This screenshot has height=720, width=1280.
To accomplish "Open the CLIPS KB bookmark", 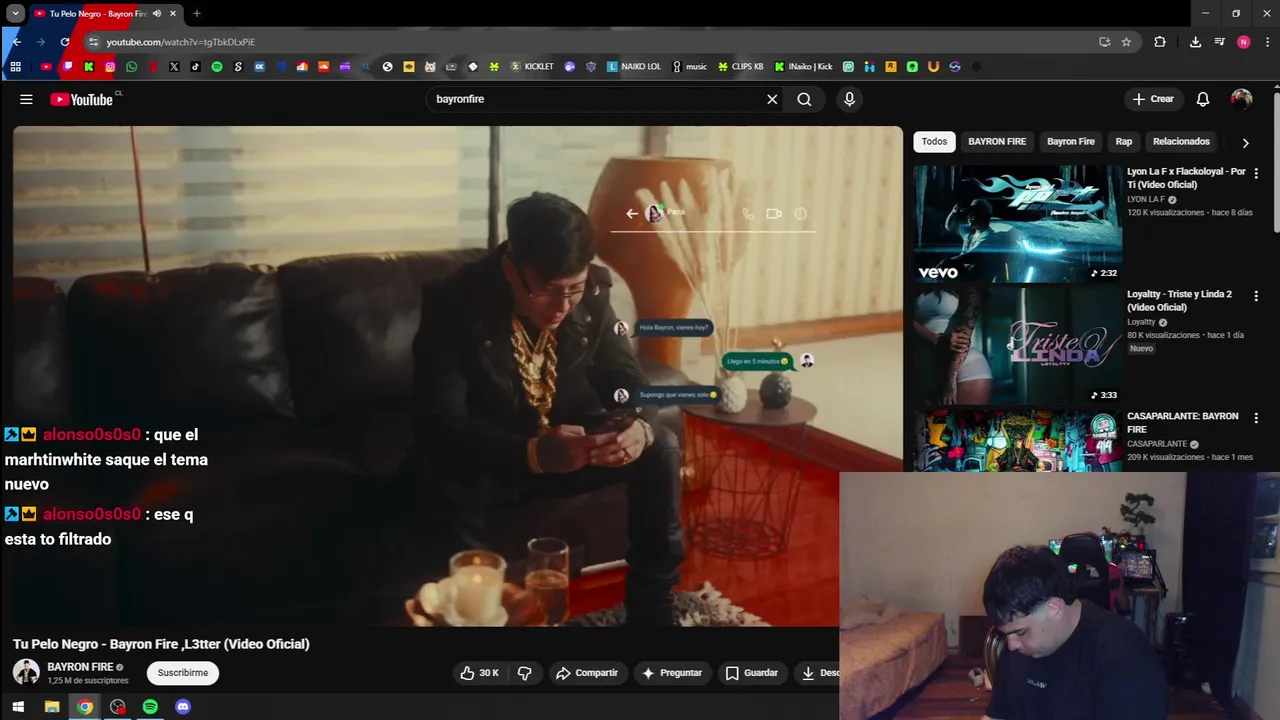I will click(x=740, y=67).
